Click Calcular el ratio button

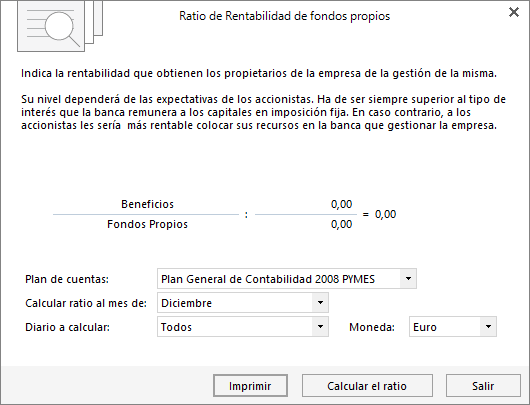[x=367, y=386]
